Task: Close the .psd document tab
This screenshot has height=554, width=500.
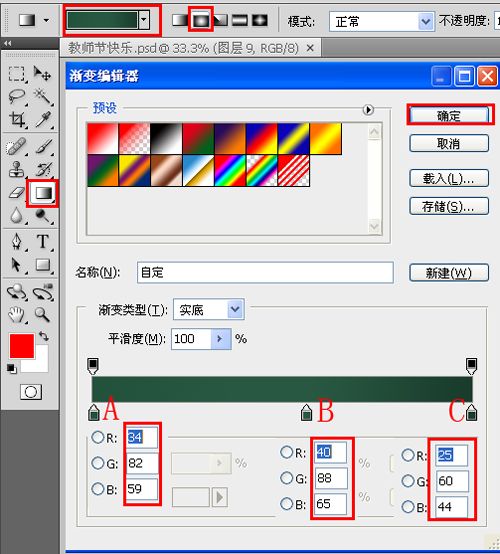Action: pos(310,48)
